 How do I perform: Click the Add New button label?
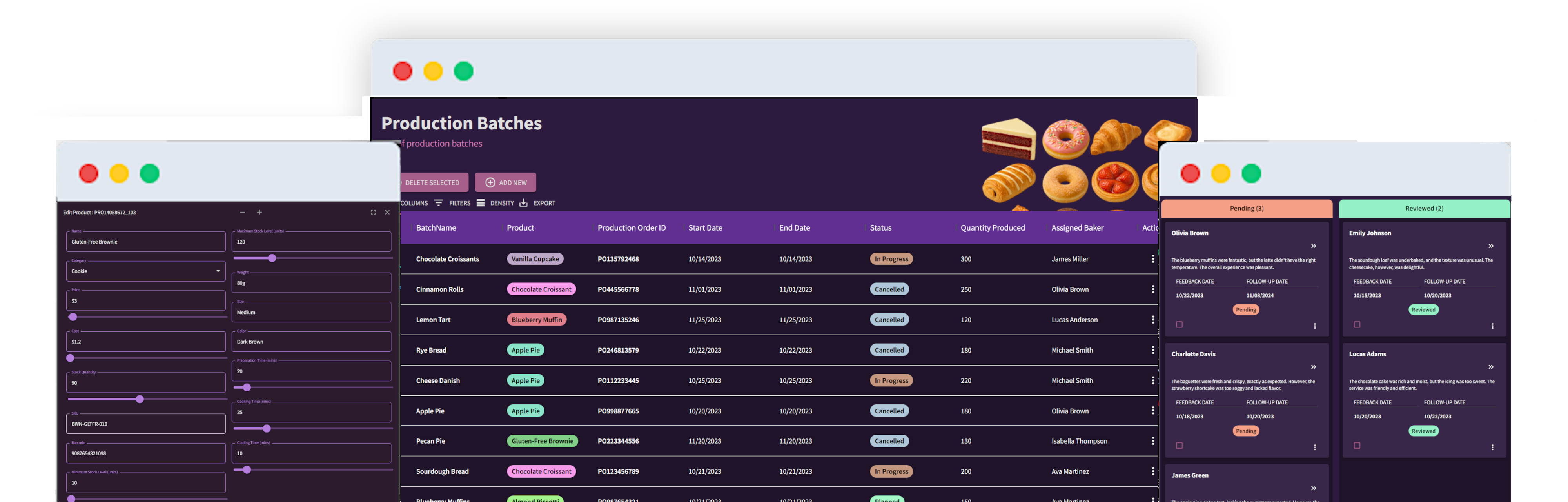[513, 183]
